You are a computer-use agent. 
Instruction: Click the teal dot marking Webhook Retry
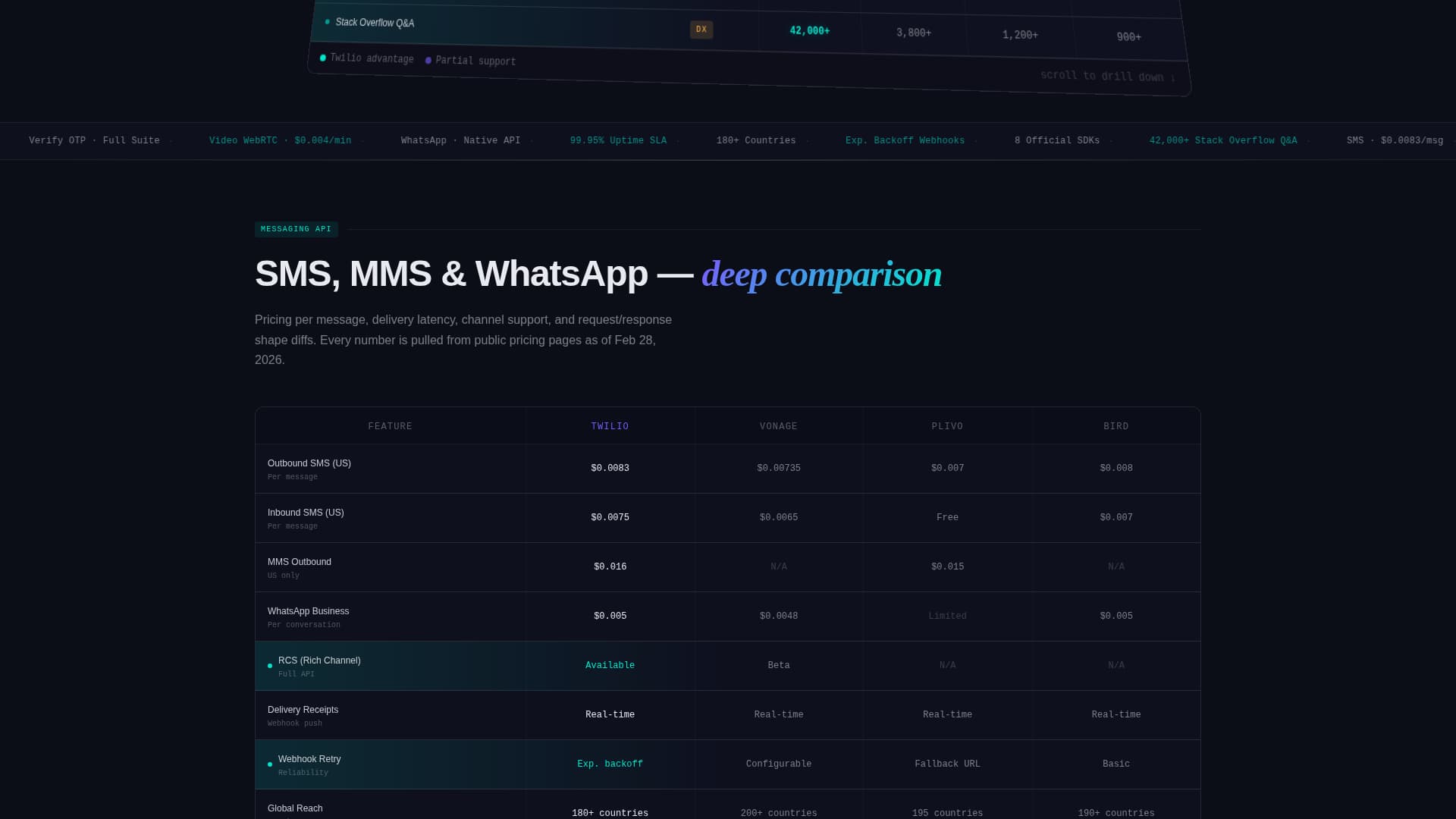[270, 764]
